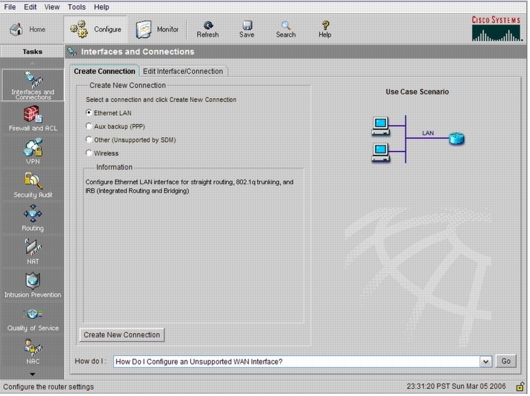Open the VPN task icon

tap(32, 151)
